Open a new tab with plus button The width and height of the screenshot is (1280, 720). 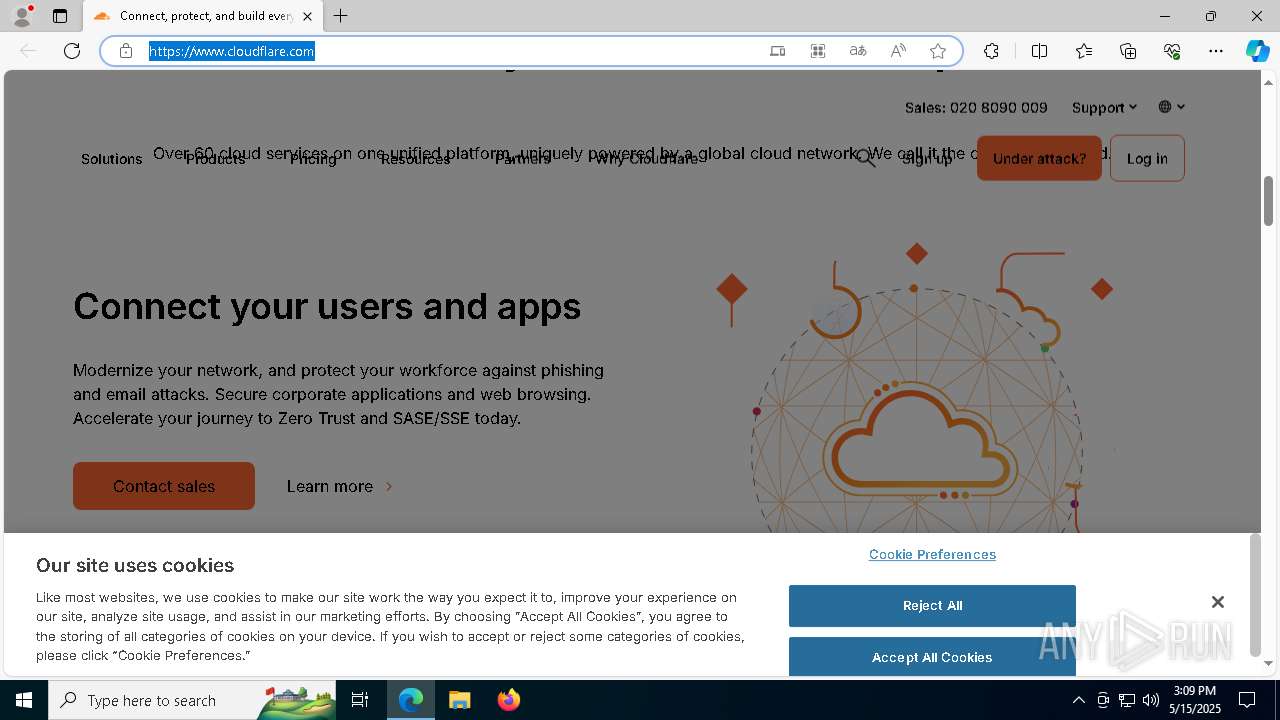tap(340, 16)
